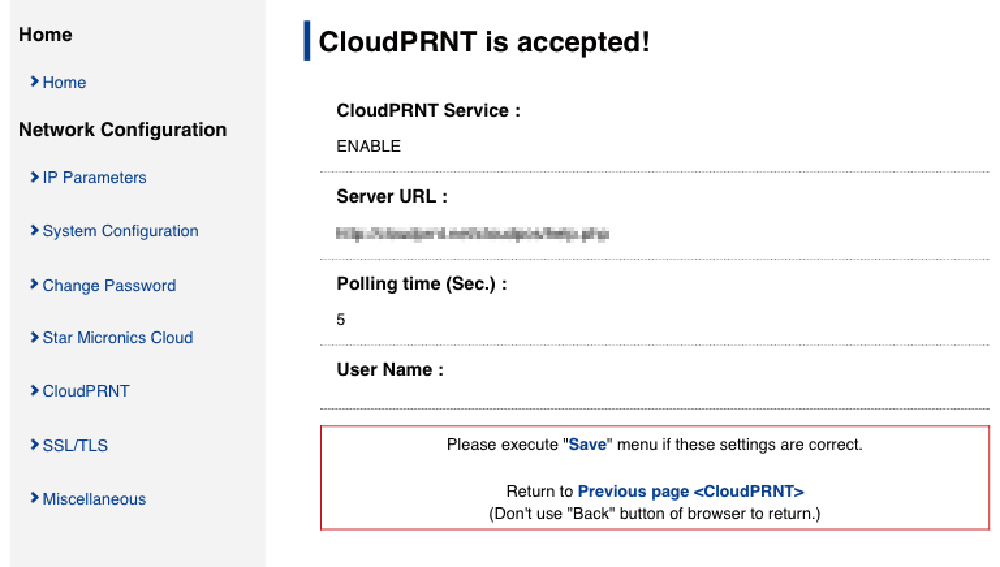Open the Home link in the sidebar
This screenshot has width=1000, height=567.
[64, 82]
